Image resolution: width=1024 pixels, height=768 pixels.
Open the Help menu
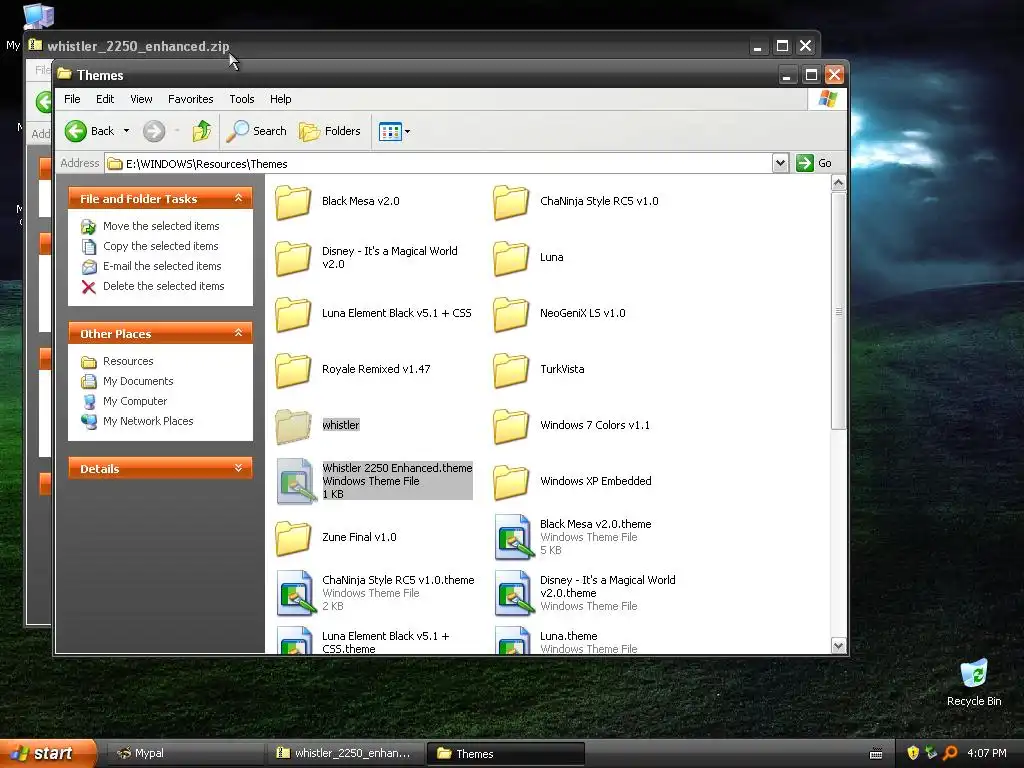[x=281, y=99]
